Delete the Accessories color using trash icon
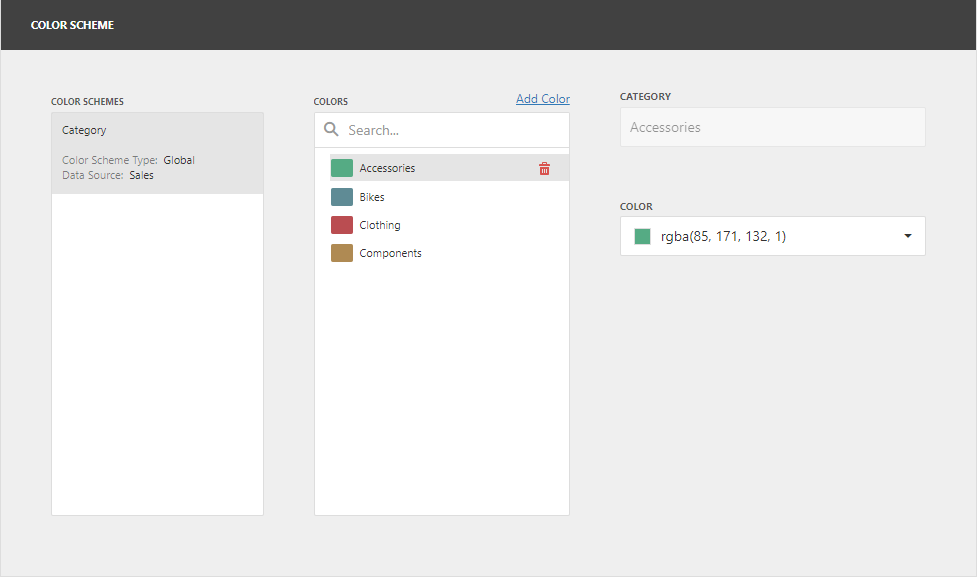The height and width of the screenshot is (577, 977). coord(544,168)
